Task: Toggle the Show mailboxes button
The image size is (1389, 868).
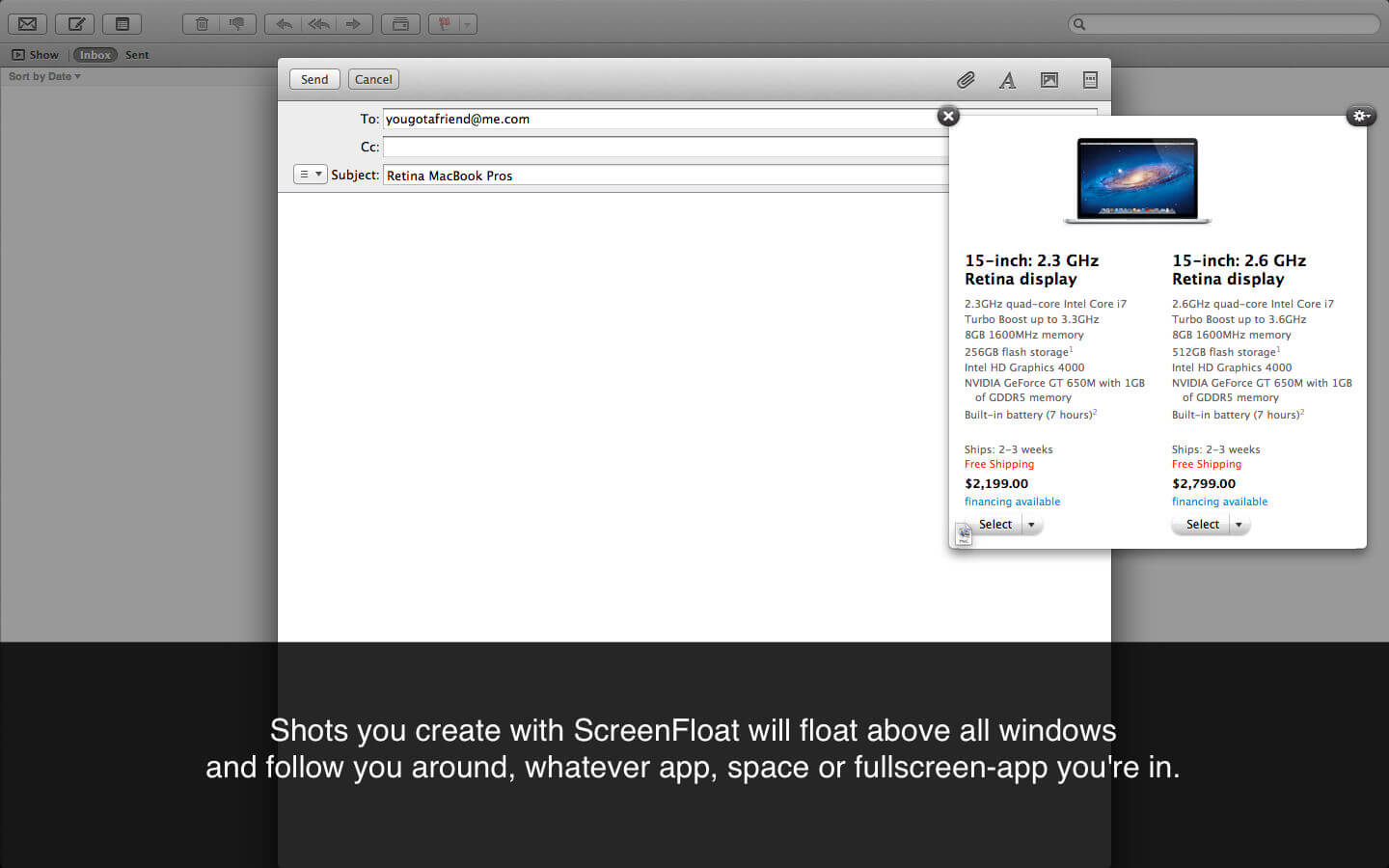Action: [x=35, y=55]
